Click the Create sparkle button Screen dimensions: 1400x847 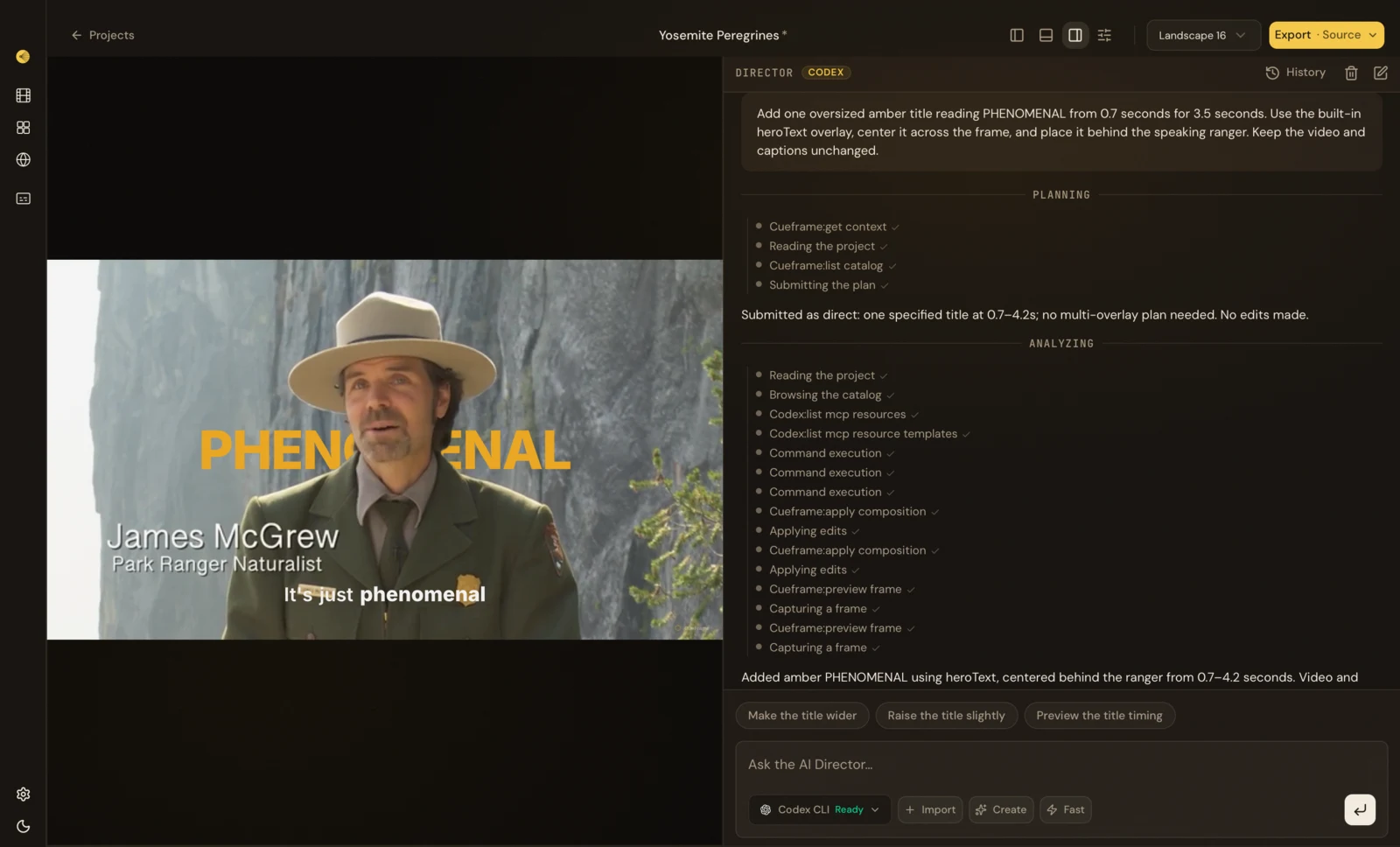tap(1001, 810)
